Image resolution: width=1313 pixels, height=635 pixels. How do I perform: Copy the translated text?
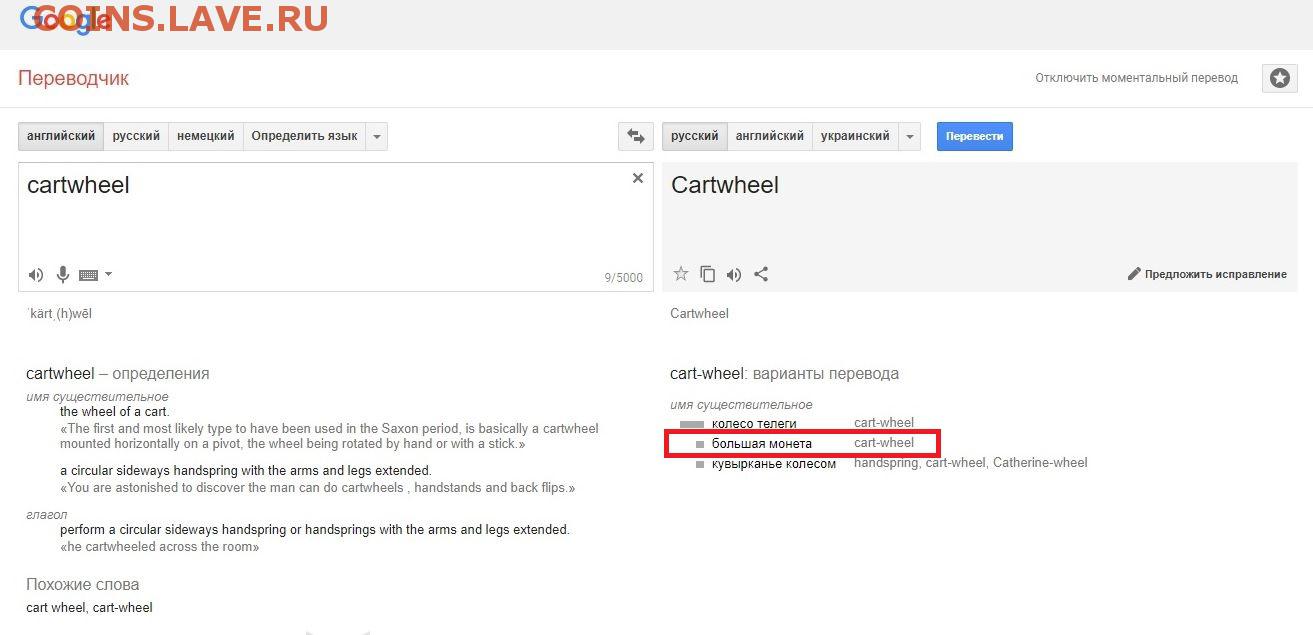tap(708, 274)
